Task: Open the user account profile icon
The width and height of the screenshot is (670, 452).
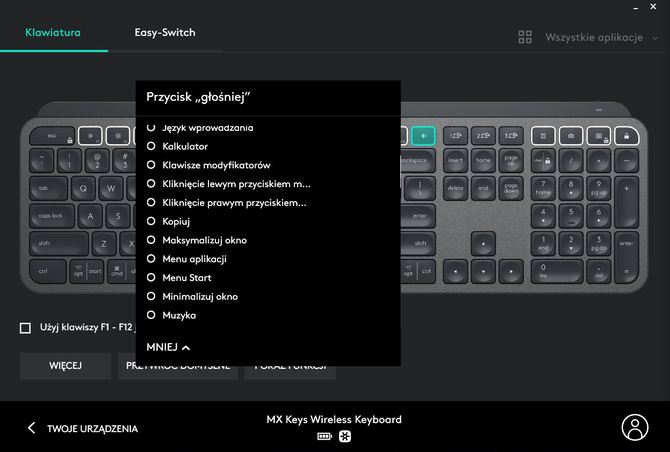Action: tap(635, 427)
